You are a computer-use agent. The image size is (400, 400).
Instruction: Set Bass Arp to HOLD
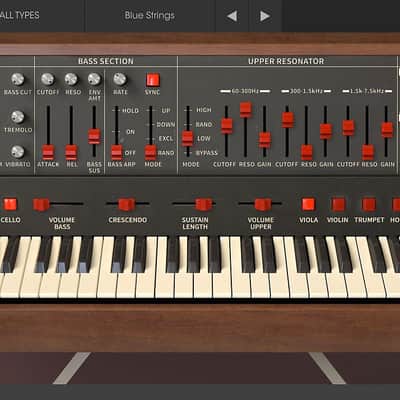point(130,110)
